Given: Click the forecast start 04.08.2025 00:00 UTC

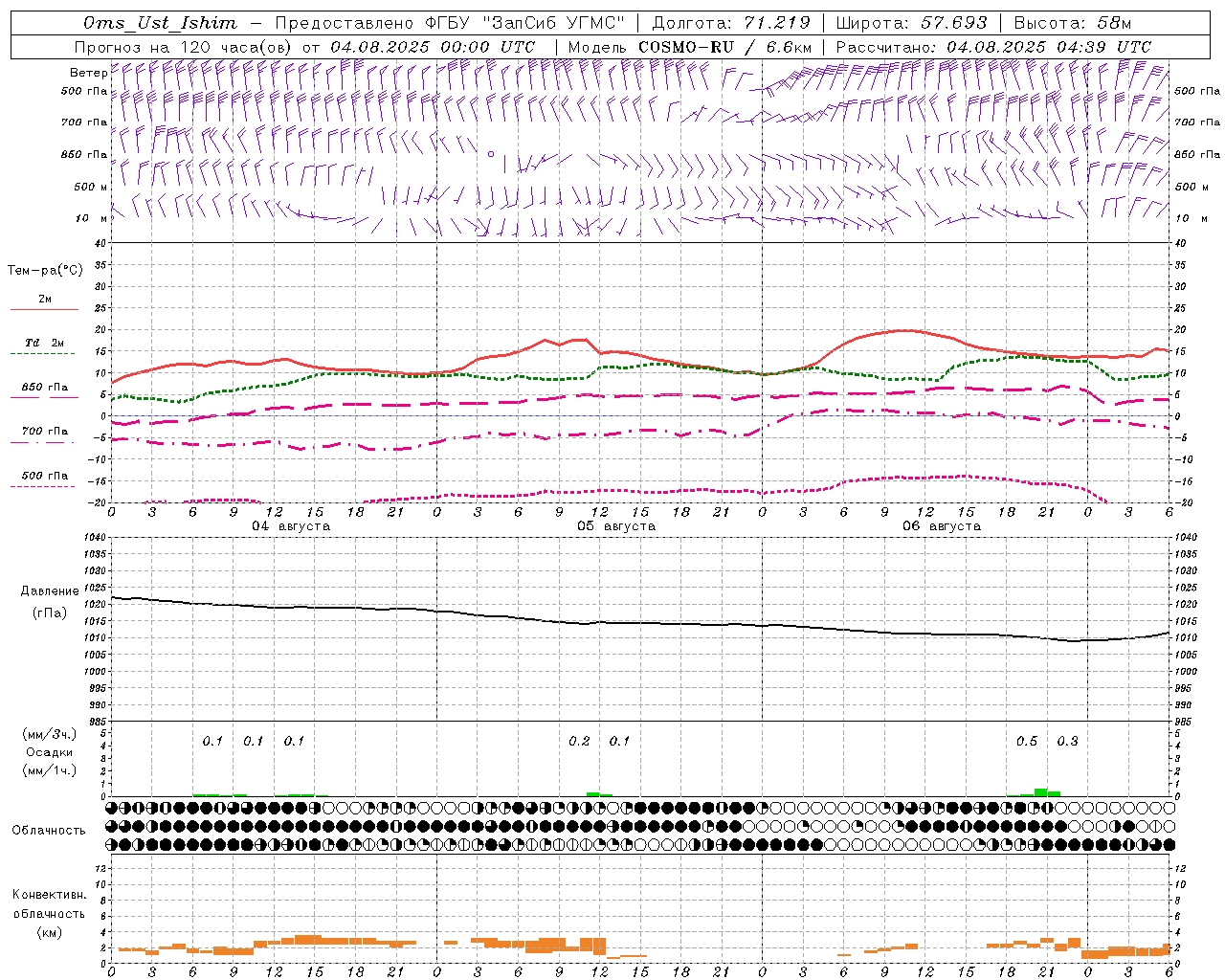Looking at the screenshot, I should (x=433, y=47).
